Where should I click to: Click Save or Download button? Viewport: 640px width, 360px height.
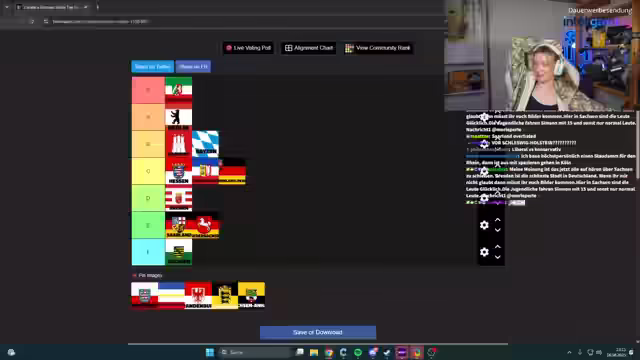[x=318, y=332]
